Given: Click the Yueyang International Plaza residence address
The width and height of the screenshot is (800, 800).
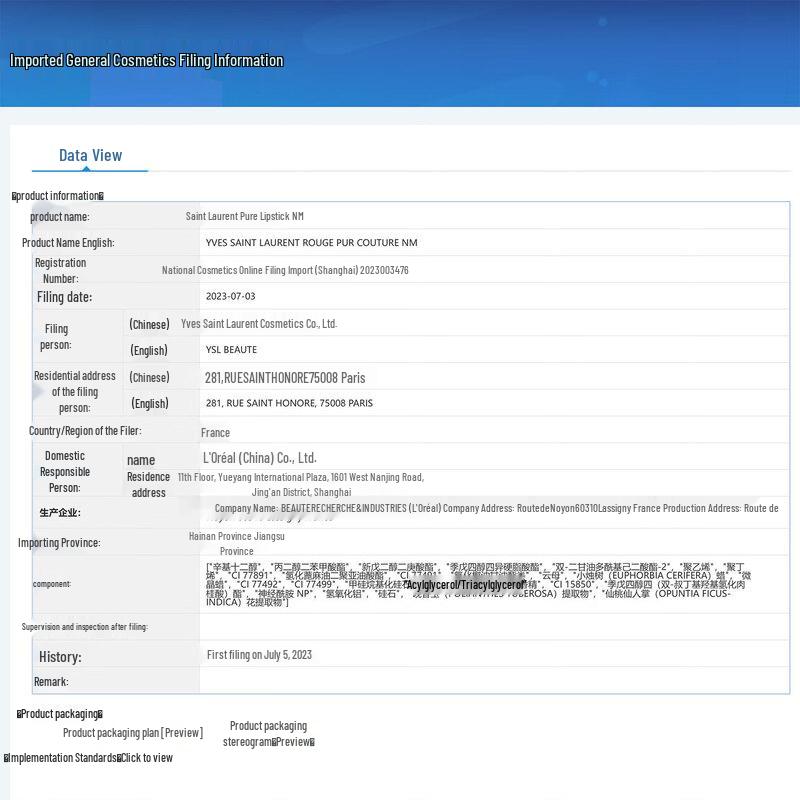Looking at the screenshot, I should tap(300, 478).
